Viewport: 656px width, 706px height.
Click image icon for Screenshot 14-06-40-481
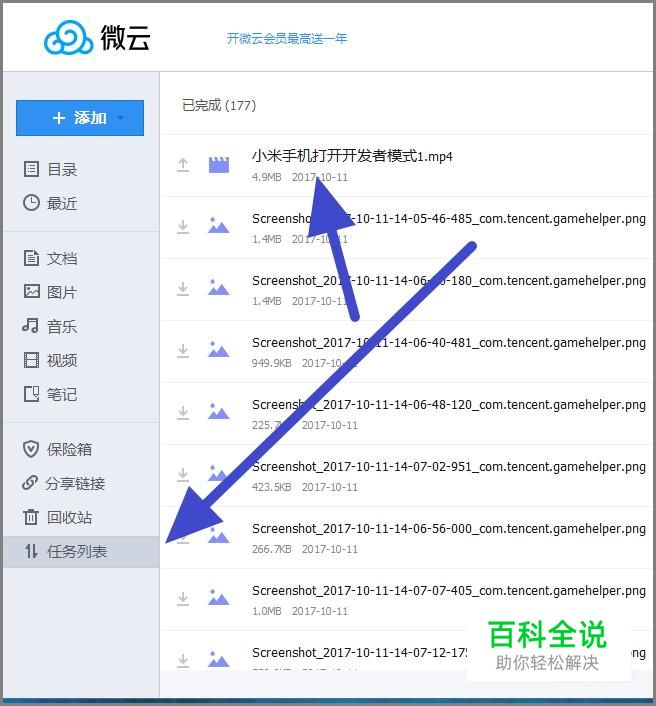point(218,349)
